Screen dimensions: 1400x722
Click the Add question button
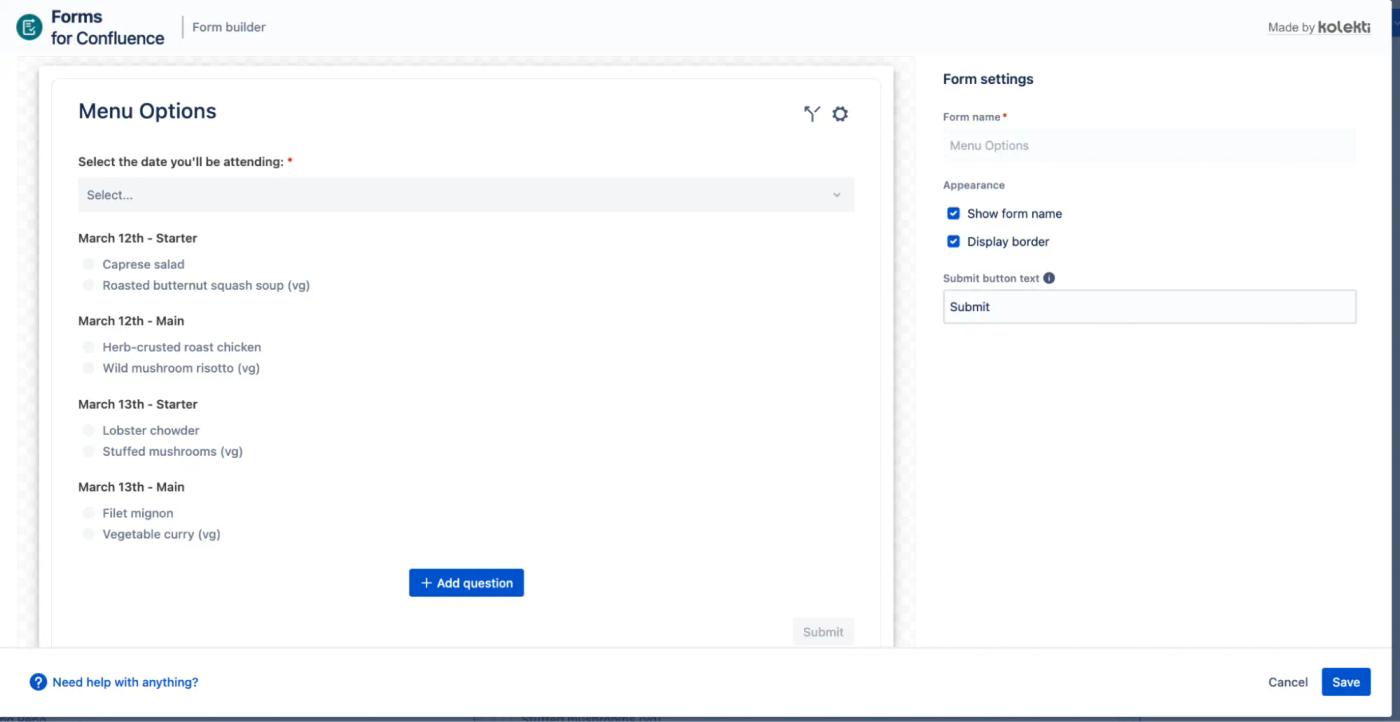466,583
